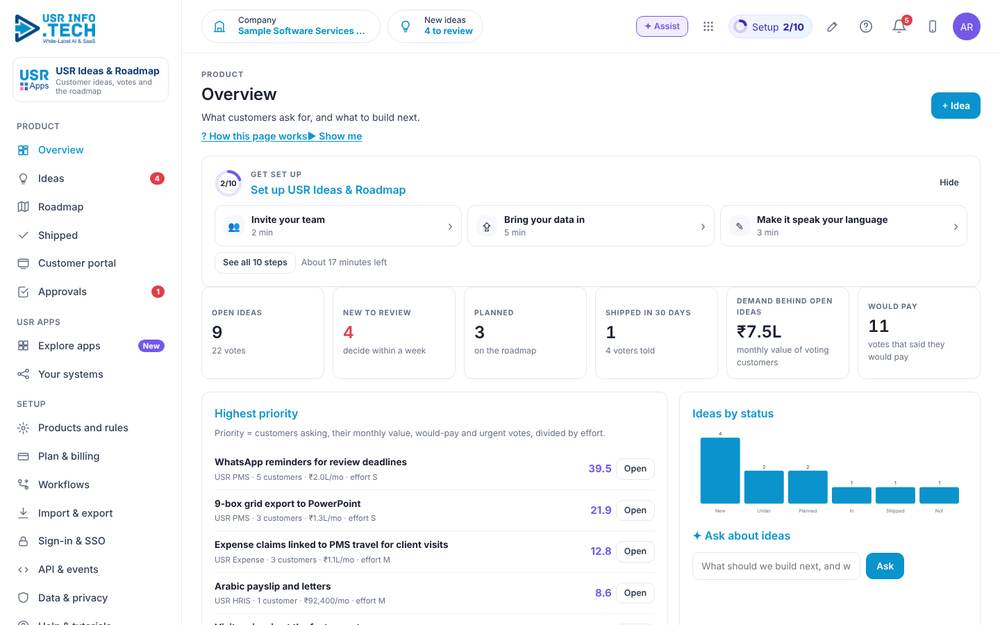Open the Company selector Sample Software Services
The width and height of the screenshot is (1000, 625).
coord(291,26)
